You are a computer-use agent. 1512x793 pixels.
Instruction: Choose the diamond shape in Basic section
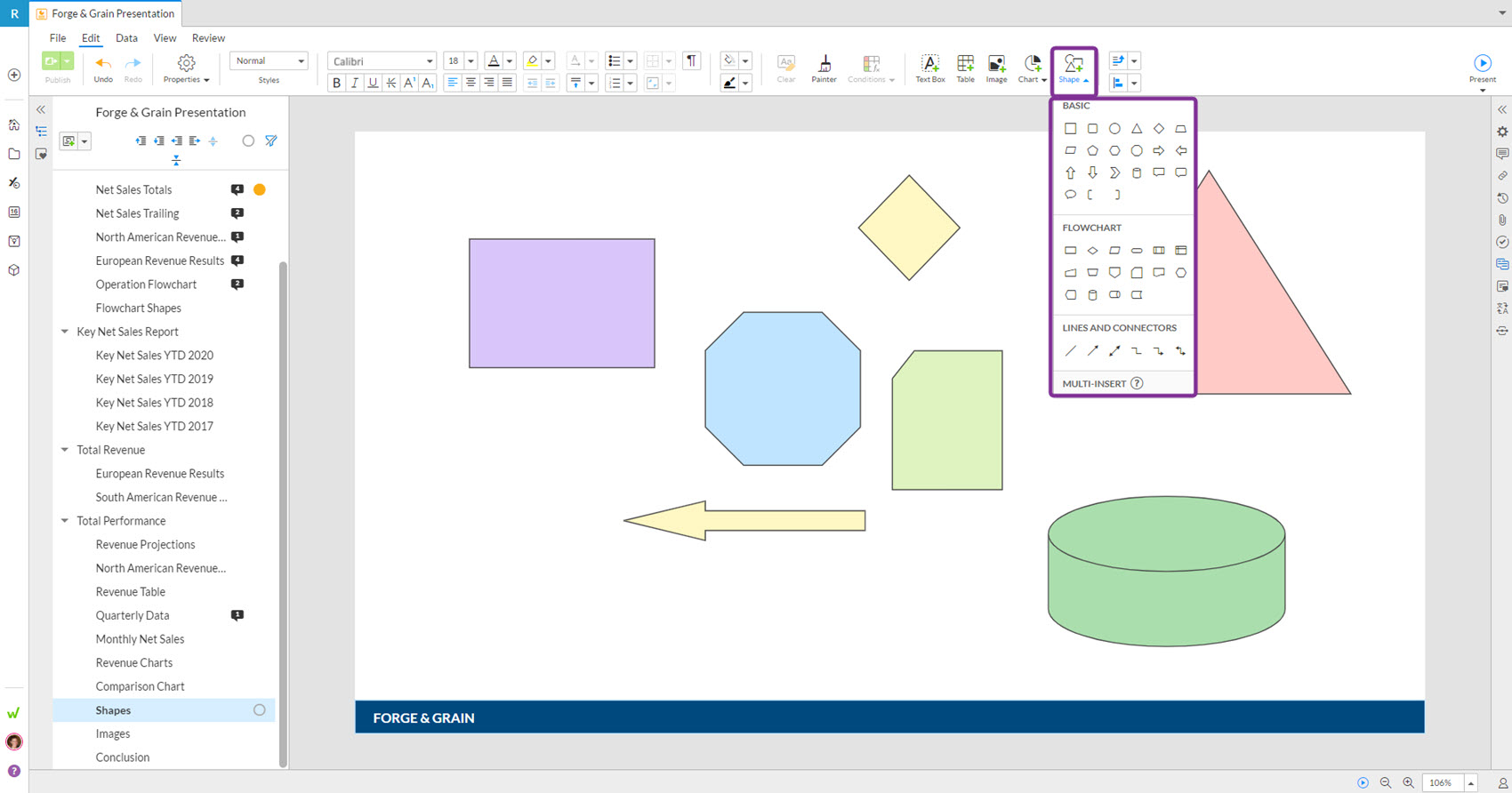point(1158,129)
